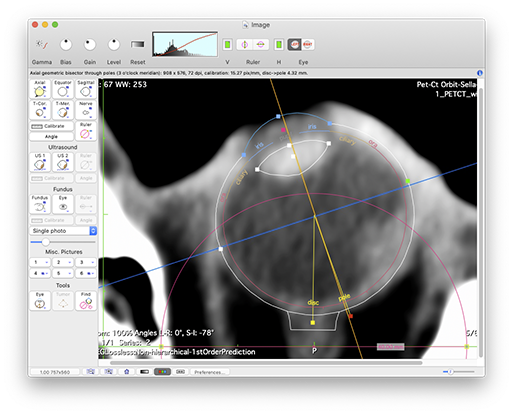Open the US 2 ultrasound tool
The width and height of the screenshot is (513, 414).
63,162
